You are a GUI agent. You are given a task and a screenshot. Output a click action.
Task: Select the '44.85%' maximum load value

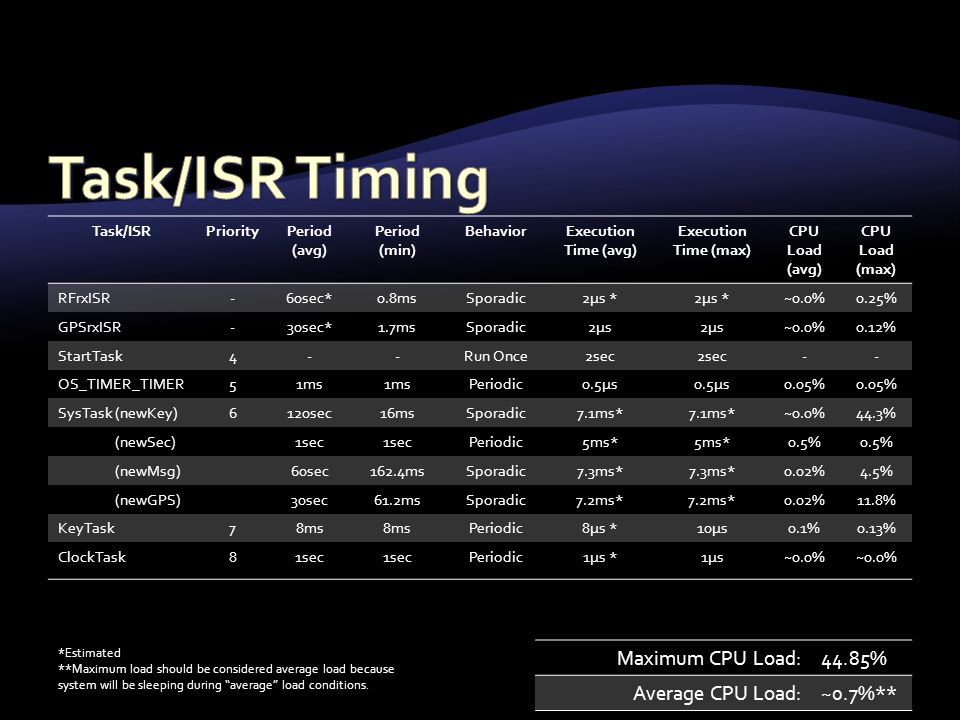(x=854, y=659)
